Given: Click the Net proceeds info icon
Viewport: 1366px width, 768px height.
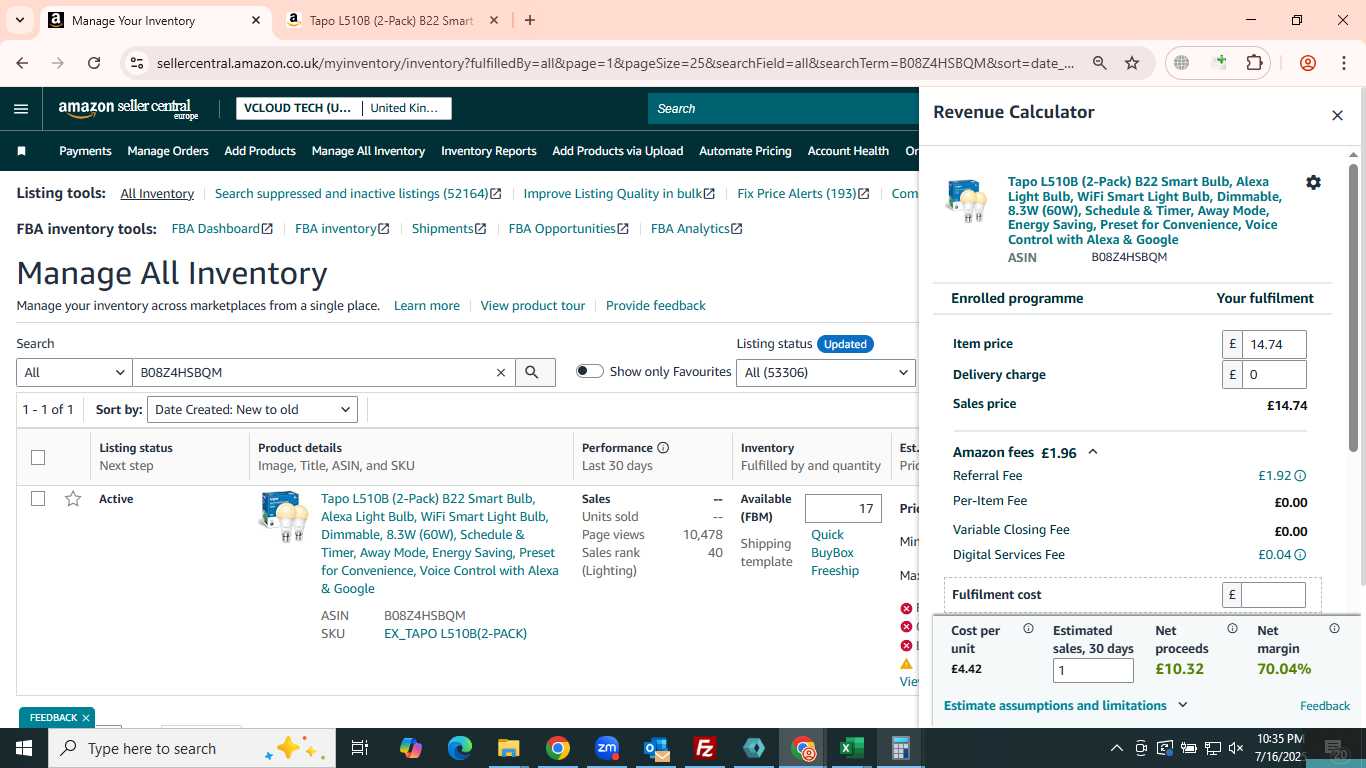Looking at the screenshot, I should tap(1232, 629).
